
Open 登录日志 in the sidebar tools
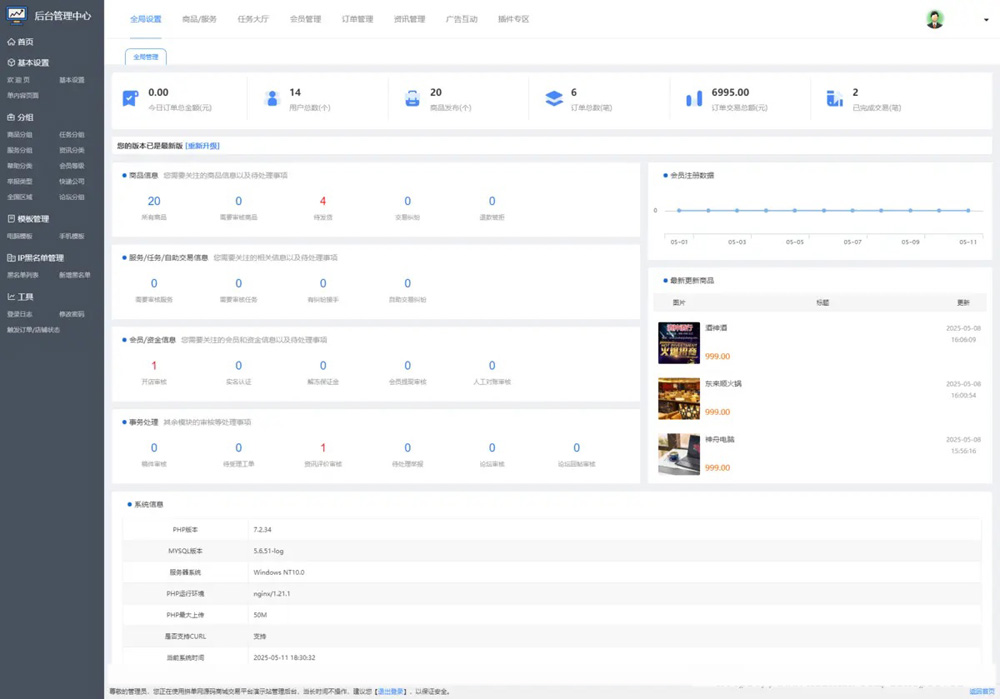click(20, 314)
